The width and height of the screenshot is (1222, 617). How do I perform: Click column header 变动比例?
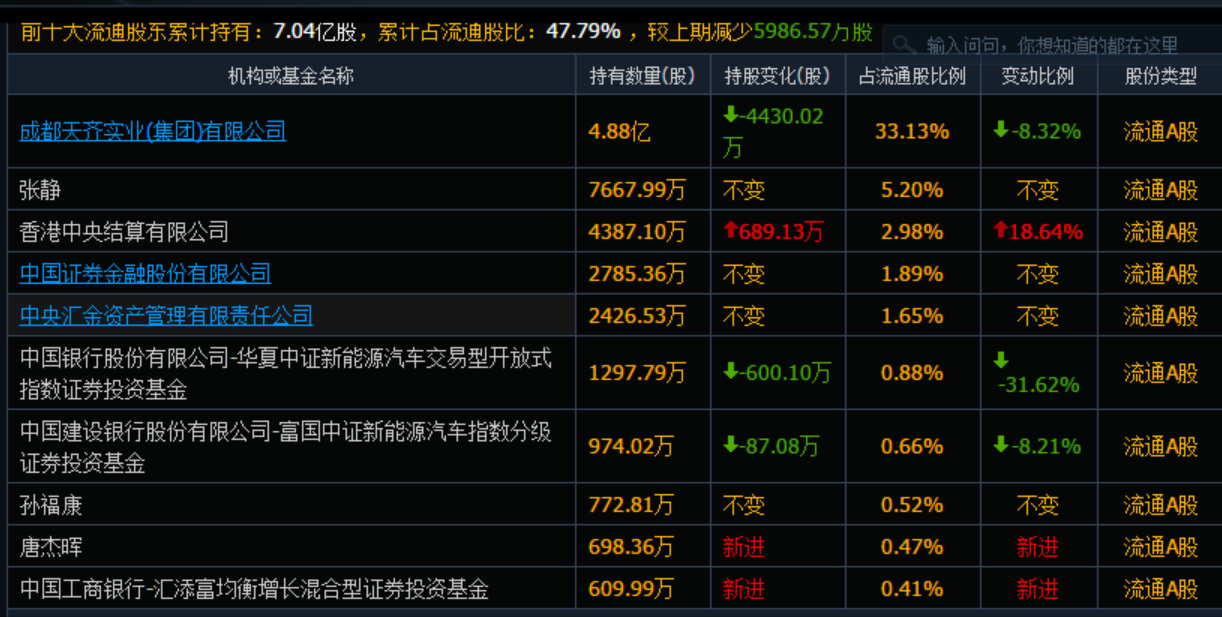click(1037, 76)
